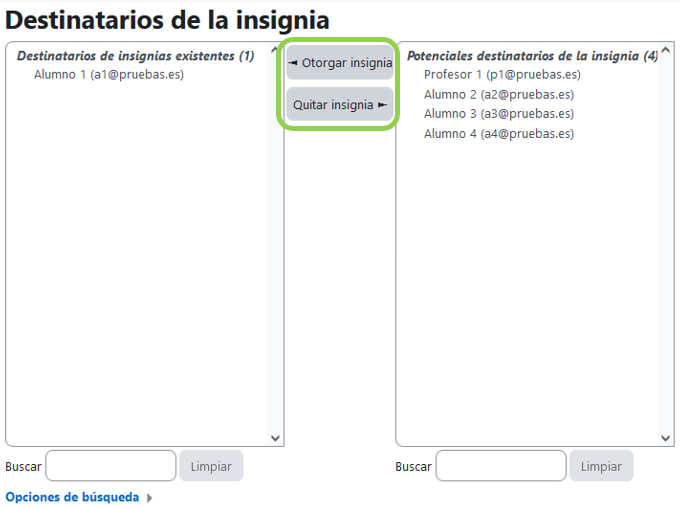Select Profesor 1 in potential recipients
The width and height of the screenshot is (680, 507).
click(501, 75)
